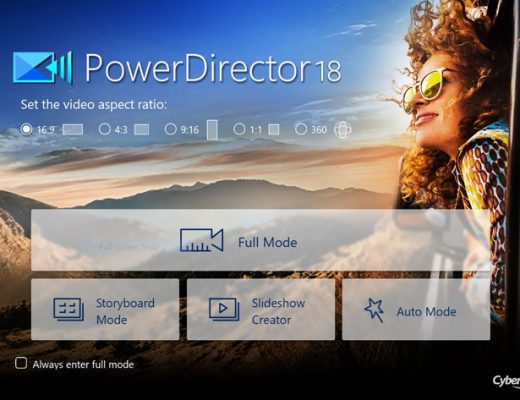Click the PowerDirector logo icon

point(42,67)
